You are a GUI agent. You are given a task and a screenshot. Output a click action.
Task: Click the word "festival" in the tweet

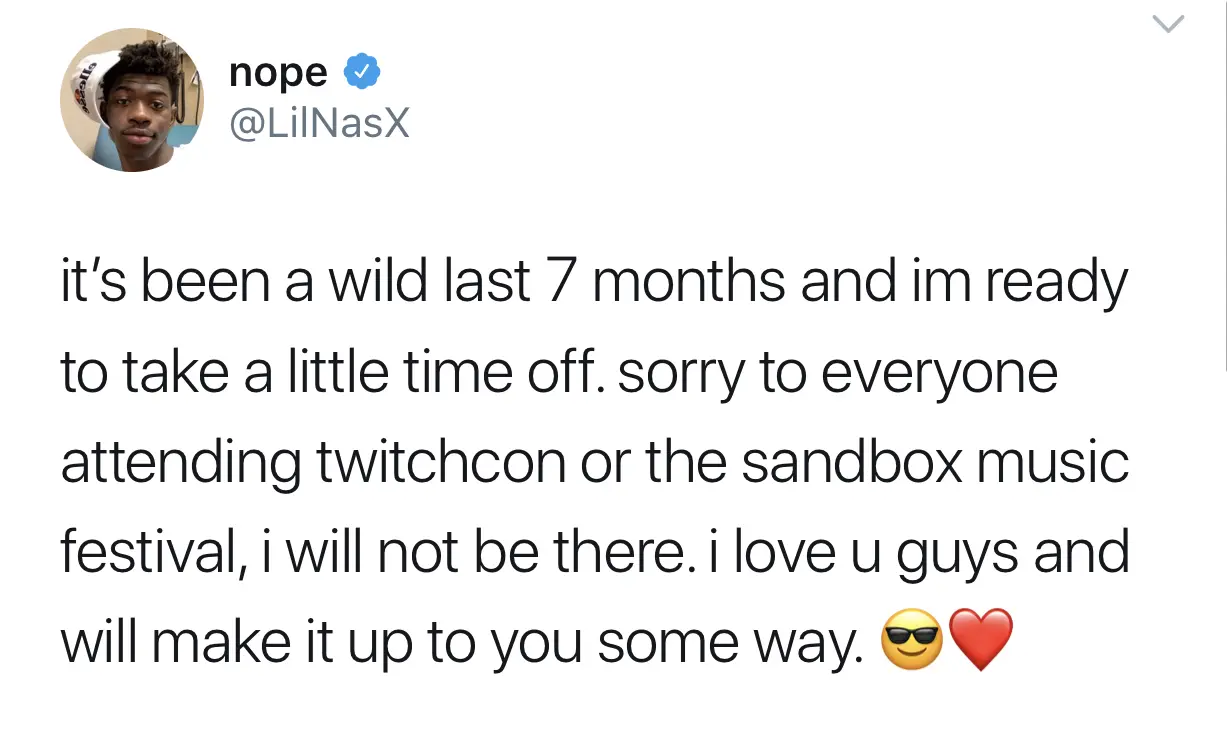click(x=145, y=553)
